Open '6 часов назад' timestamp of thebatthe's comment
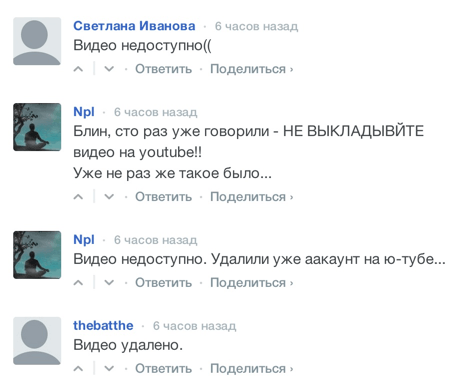Viewport: 462px width, 386px height. point(194,326)
